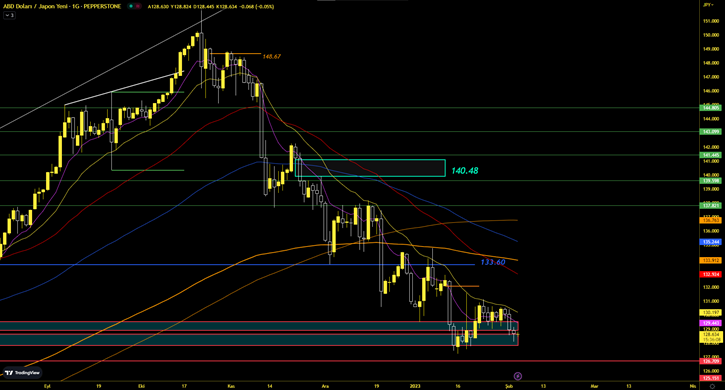Click the pink status dot beside the symbol title

[138, 6]
